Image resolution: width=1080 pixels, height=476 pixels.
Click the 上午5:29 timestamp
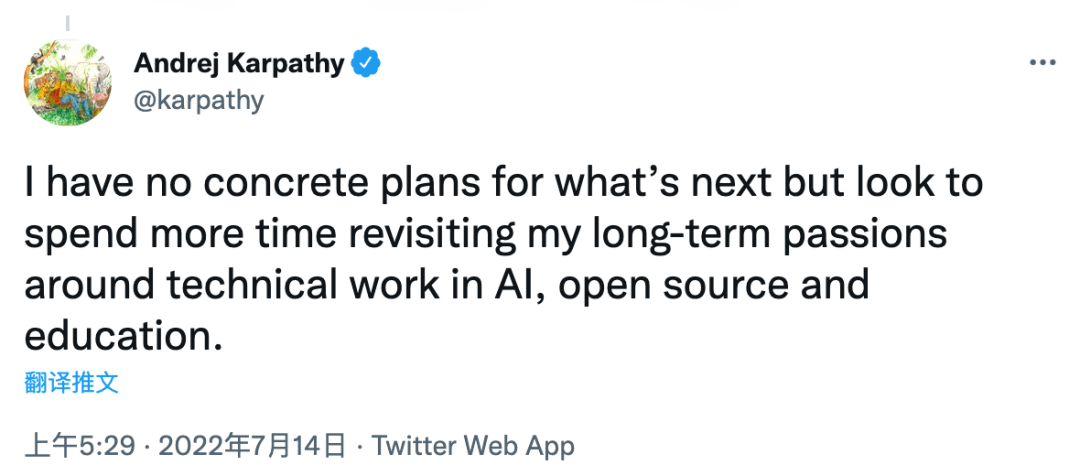80,446
